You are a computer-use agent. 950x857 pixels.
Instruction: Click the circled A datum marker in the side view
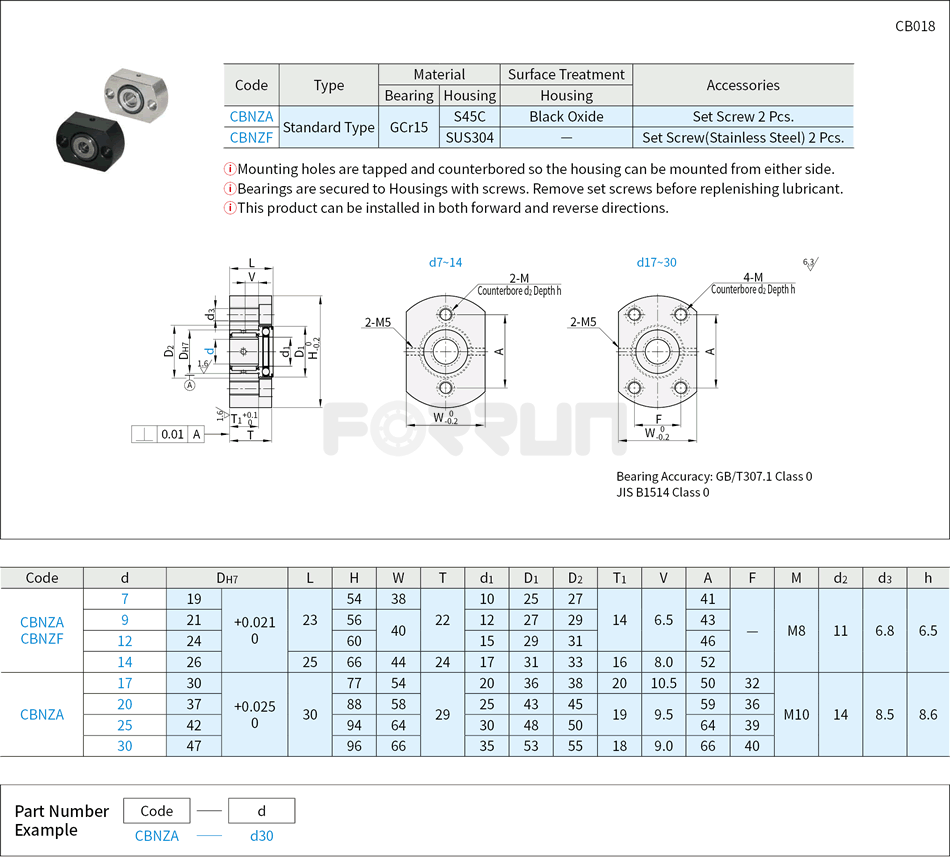(x=190, y=385)
